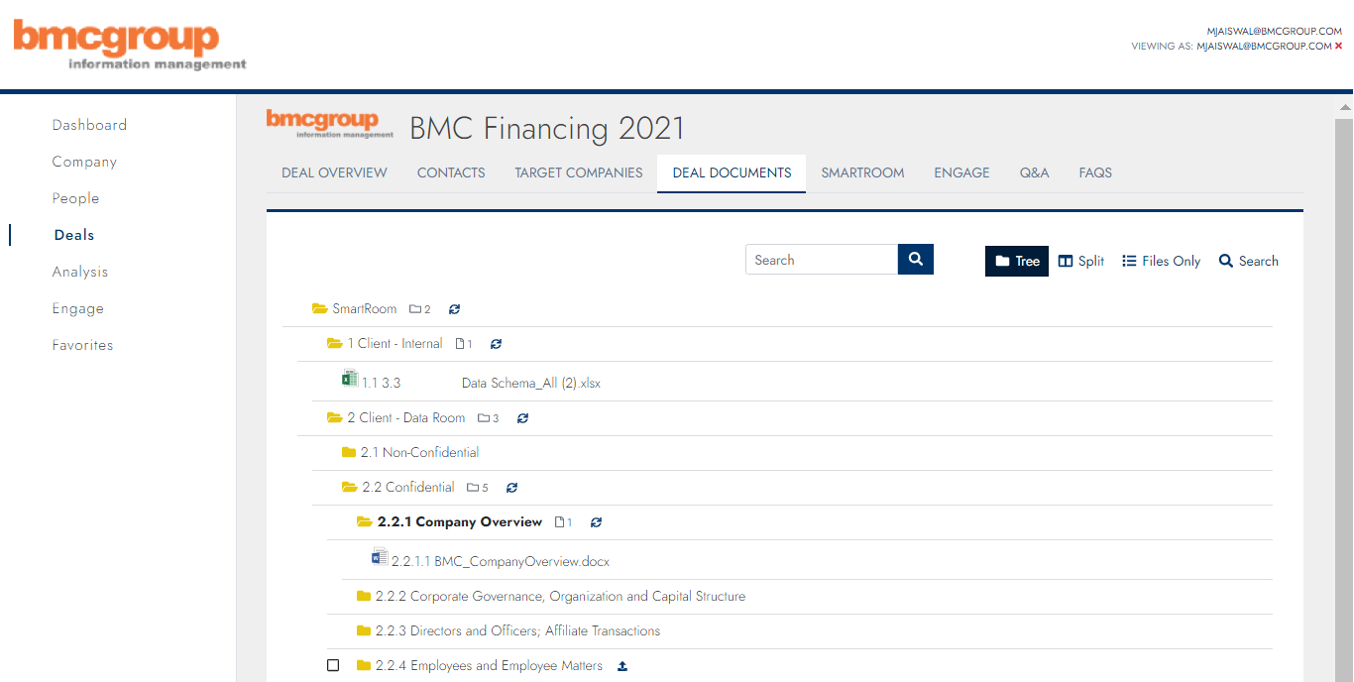1354x682 pixels.
Task: Open the Target Companies tab
Action: point(579,173)
